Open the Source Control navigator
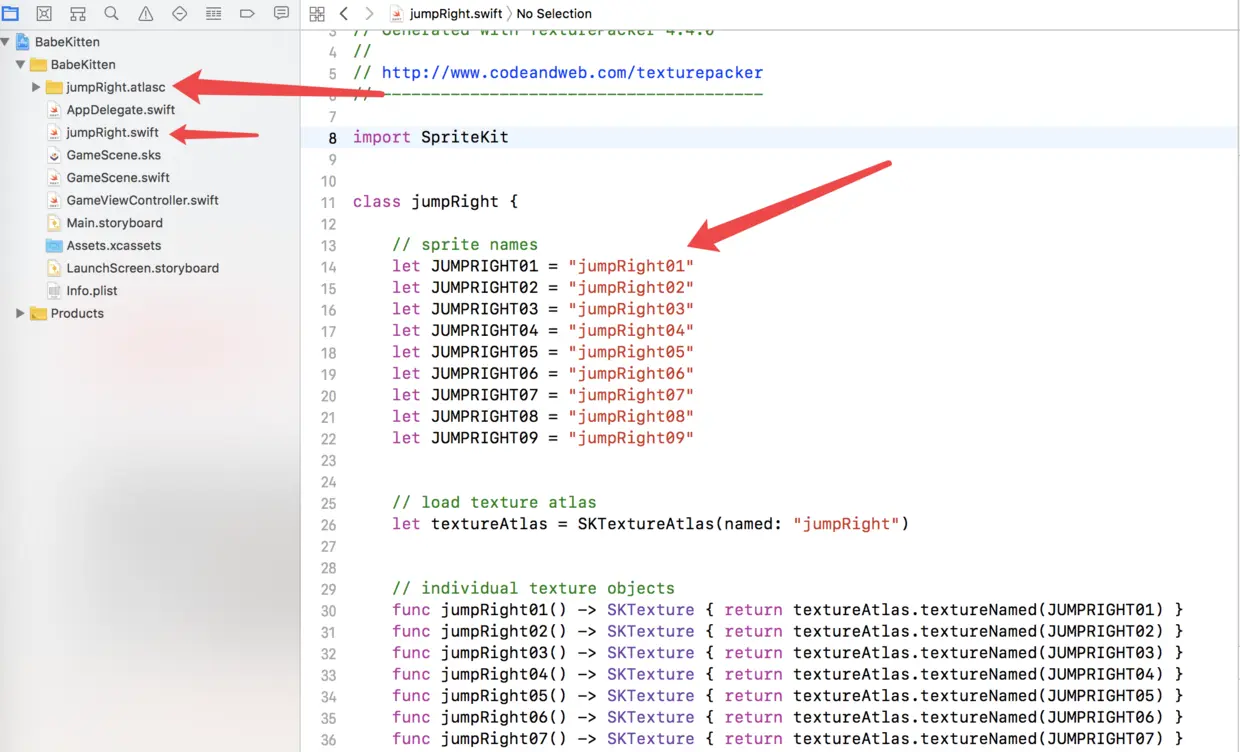1240x752 pixels. pos(44,13)
